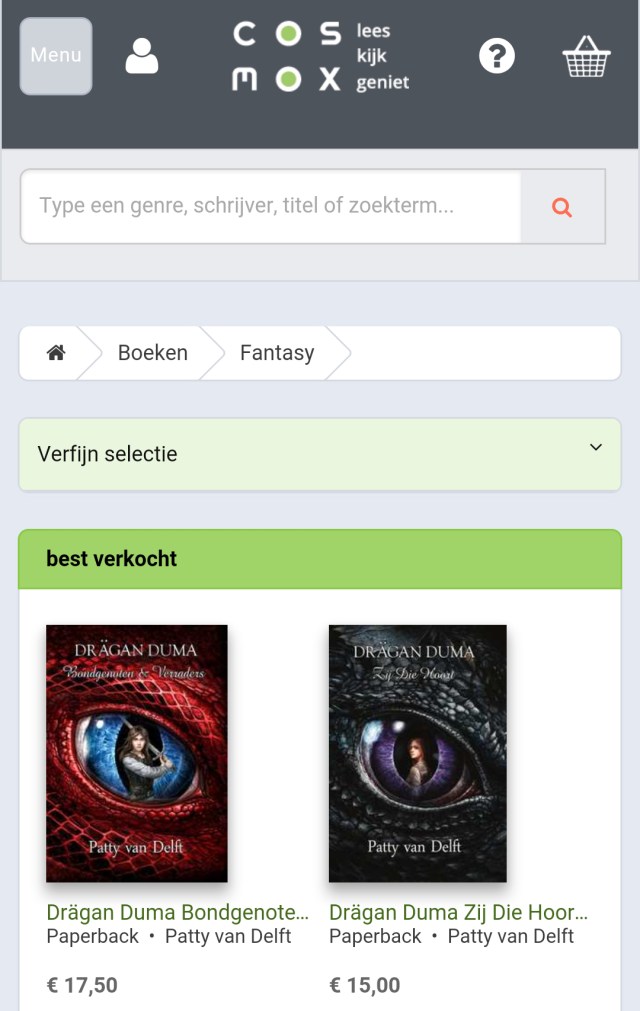Go to home via breadcrumb house icon
The image size is (640, 1011).
[x=56, y=353]
